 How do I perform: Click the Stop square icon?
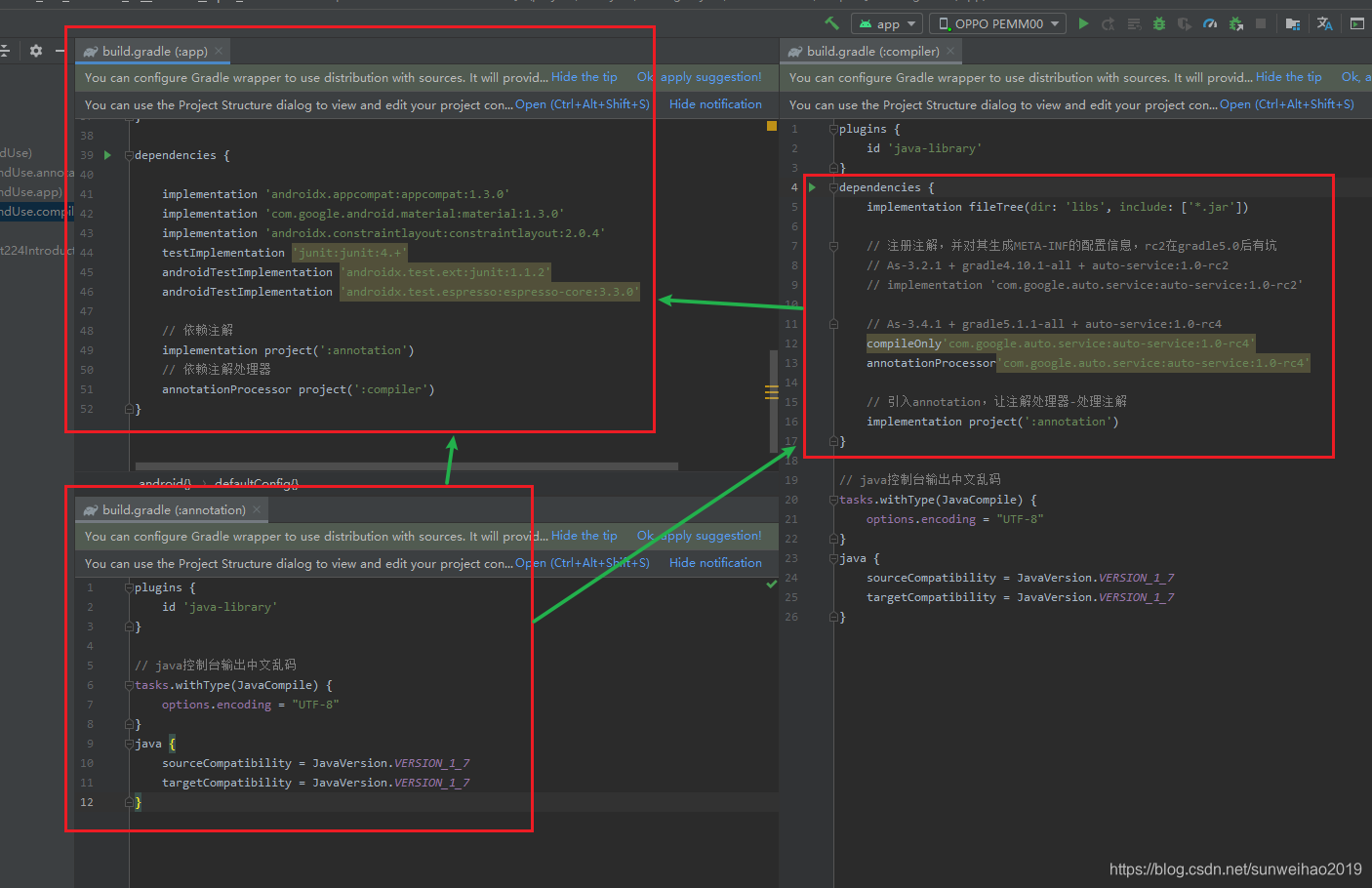(1261, 23)
